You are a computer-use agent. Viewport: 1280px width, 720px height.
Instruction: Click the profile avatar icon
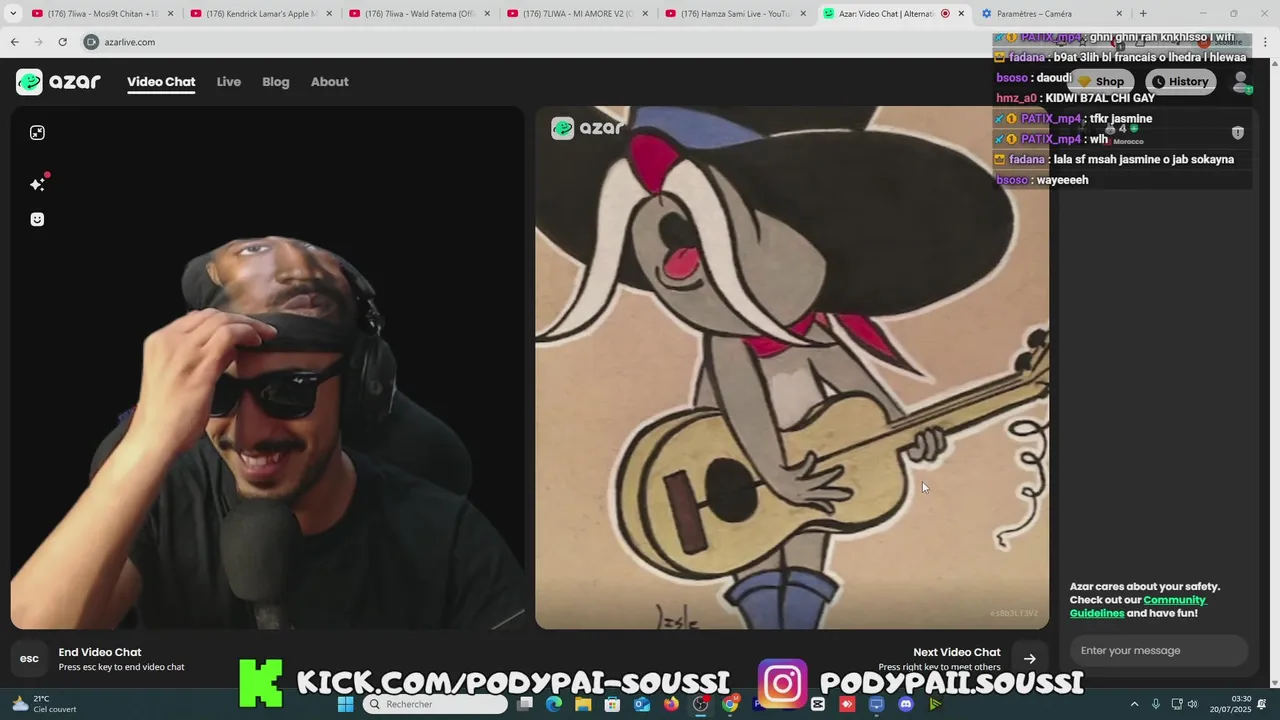(1241, 82)
